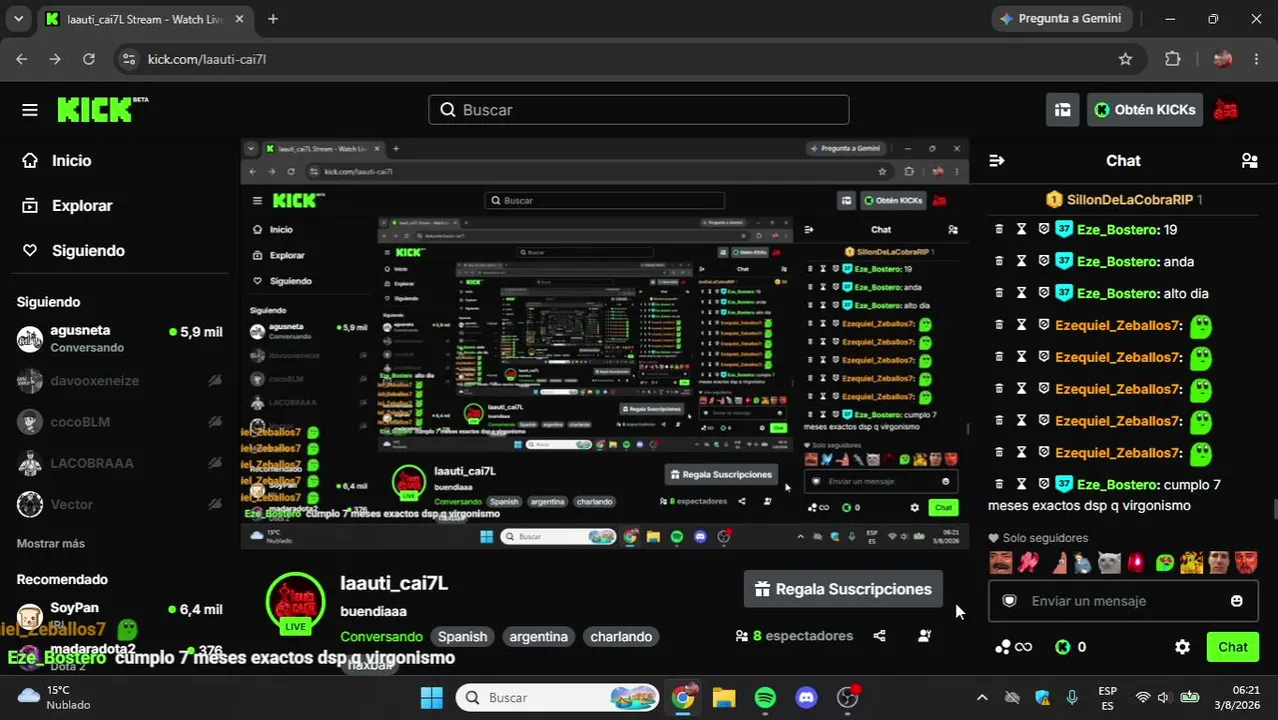Screen dimensions: 1278x720
Task: Click the hourglass on the "cumplo 7" message
Action: (1021, 484)
